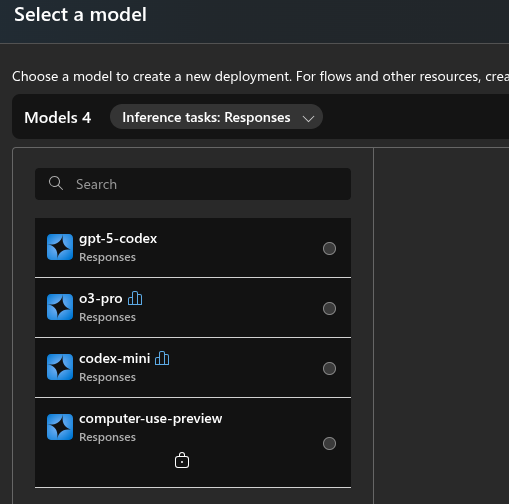Click the gpt-5-codex model icon
Viewport: 509px width, 504px height.
(x=60, y=247)
